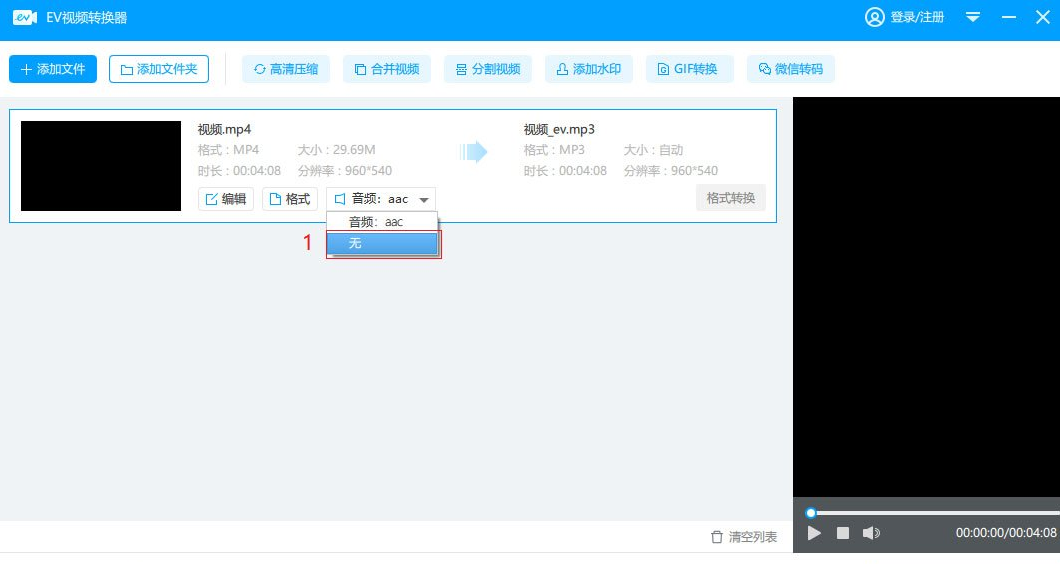
Task: Open the GIF转换 tool
Action: pyautogui.click(x=690, y=69)
